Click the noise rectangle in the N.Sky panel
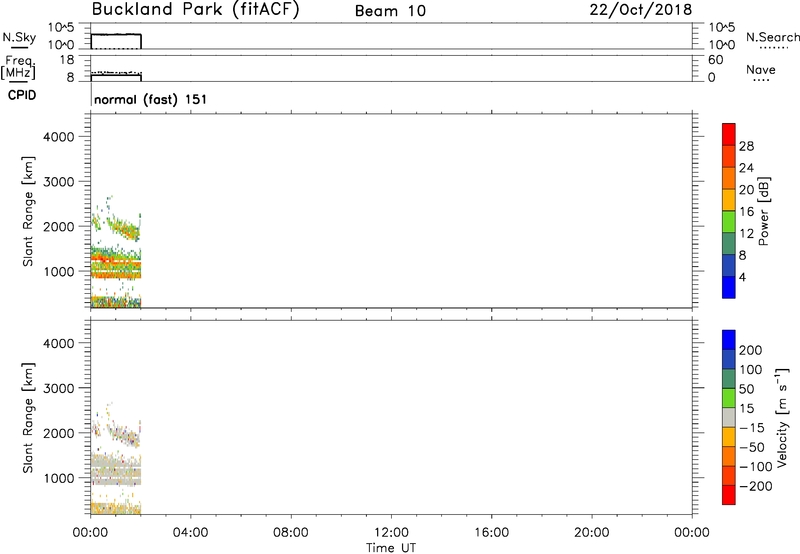Viewport: 800px width, 554px height. [116, 41]
